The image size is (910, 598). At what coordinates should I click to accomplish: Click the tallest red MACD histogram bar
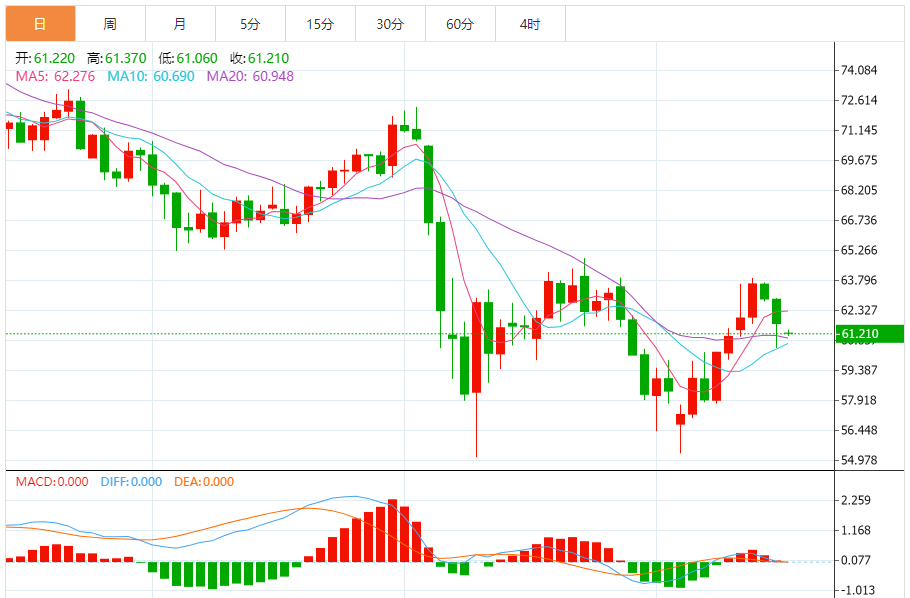(392, 530)
